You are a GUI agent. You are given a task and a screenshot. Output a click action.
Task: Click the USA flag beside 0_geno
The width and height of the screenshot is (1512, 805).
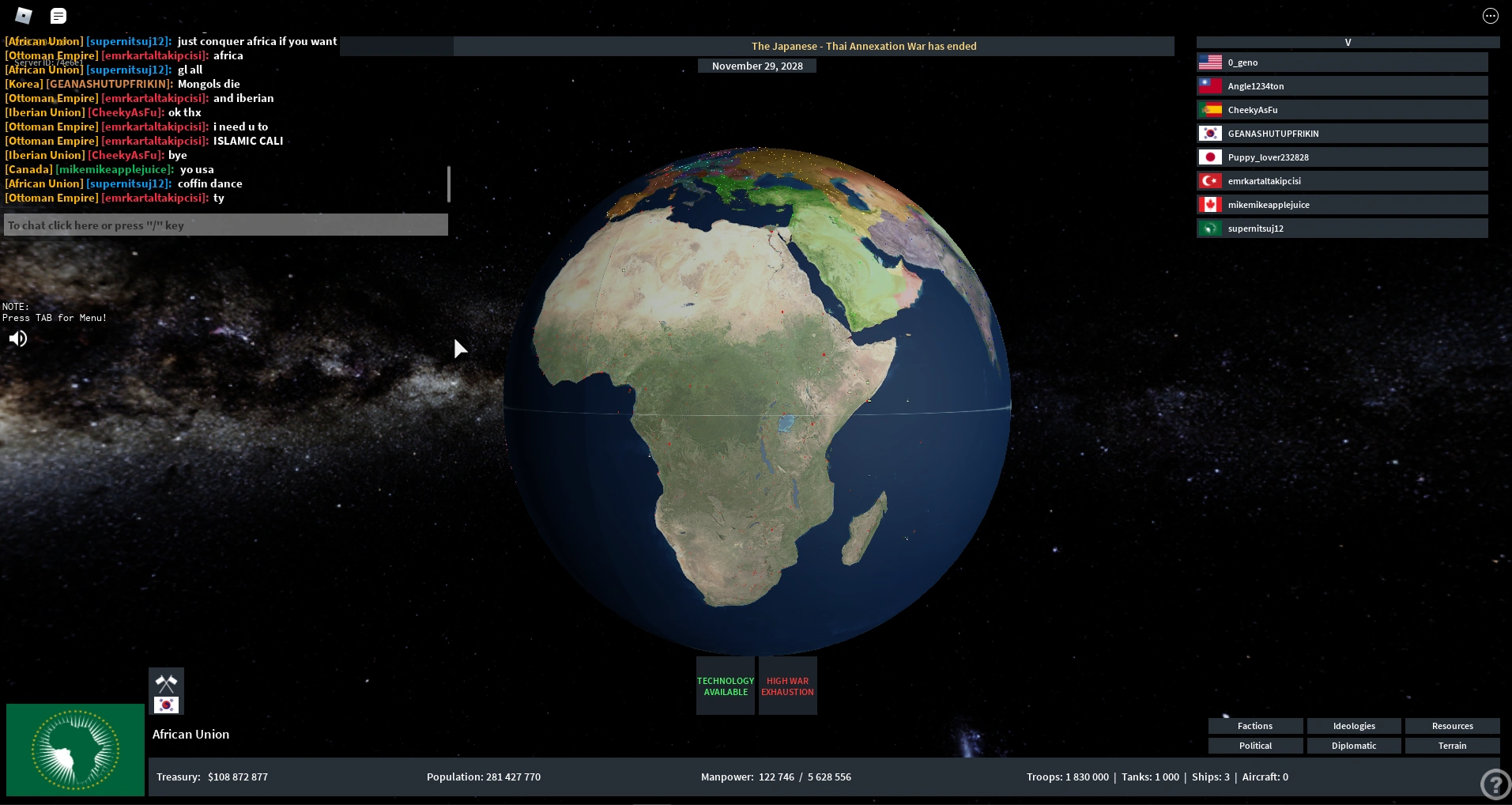(1210, 62)
